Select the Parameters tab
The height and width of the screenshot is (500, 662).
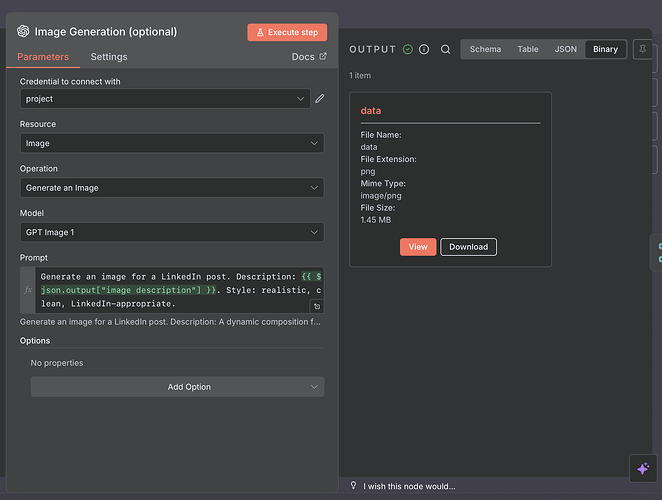pyautogui.click(x=43, y=57)
